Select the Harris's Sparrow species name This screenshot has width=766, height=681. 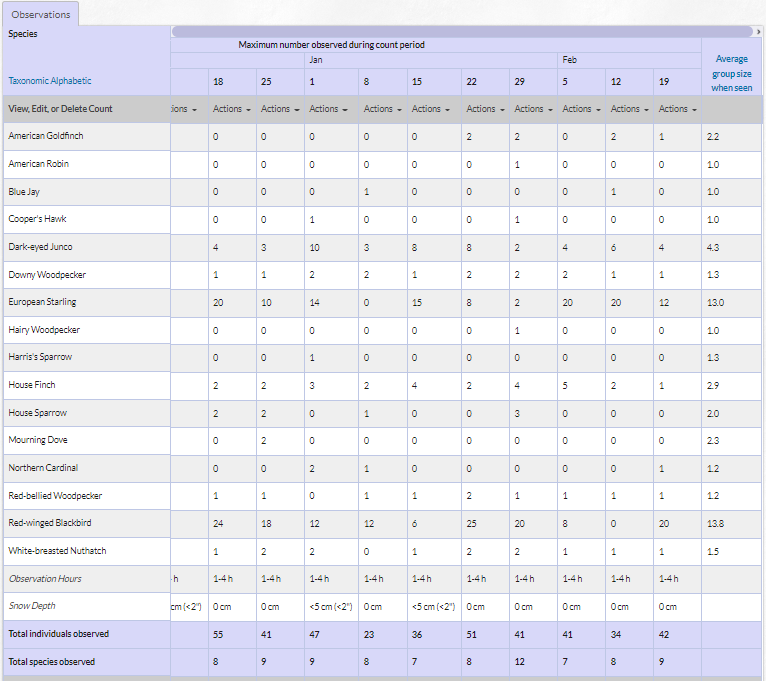(40, 357)
